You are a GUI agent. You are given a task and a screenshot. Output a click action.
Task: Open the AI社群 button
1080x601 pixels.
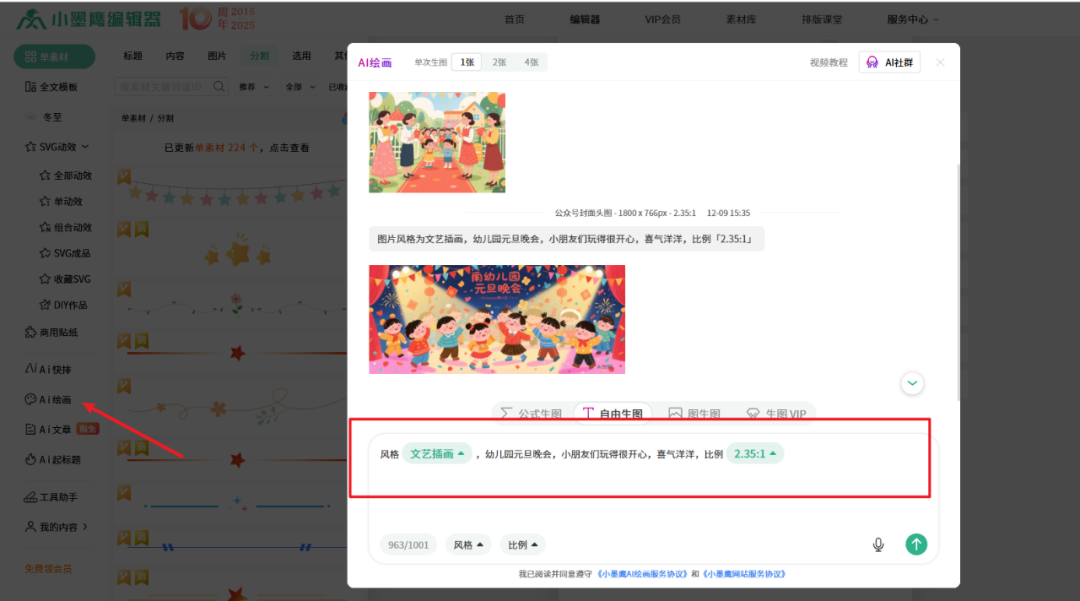(889, 61)
